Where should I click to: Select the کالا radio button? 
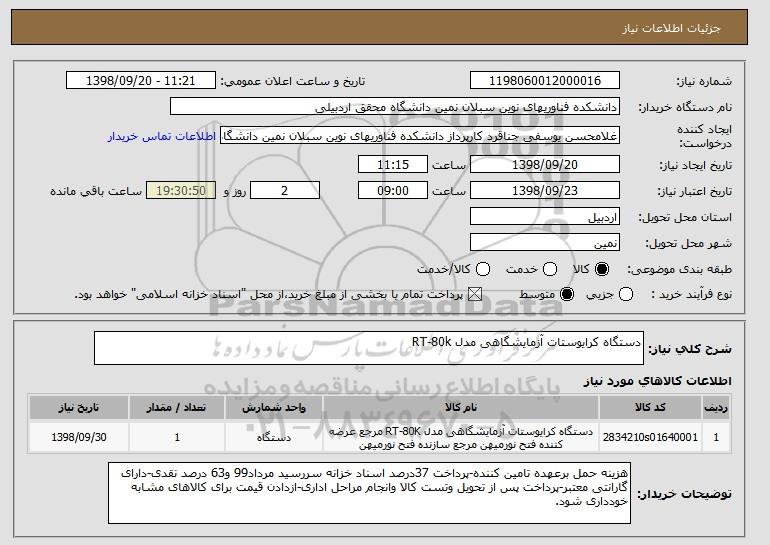point(602,269)
